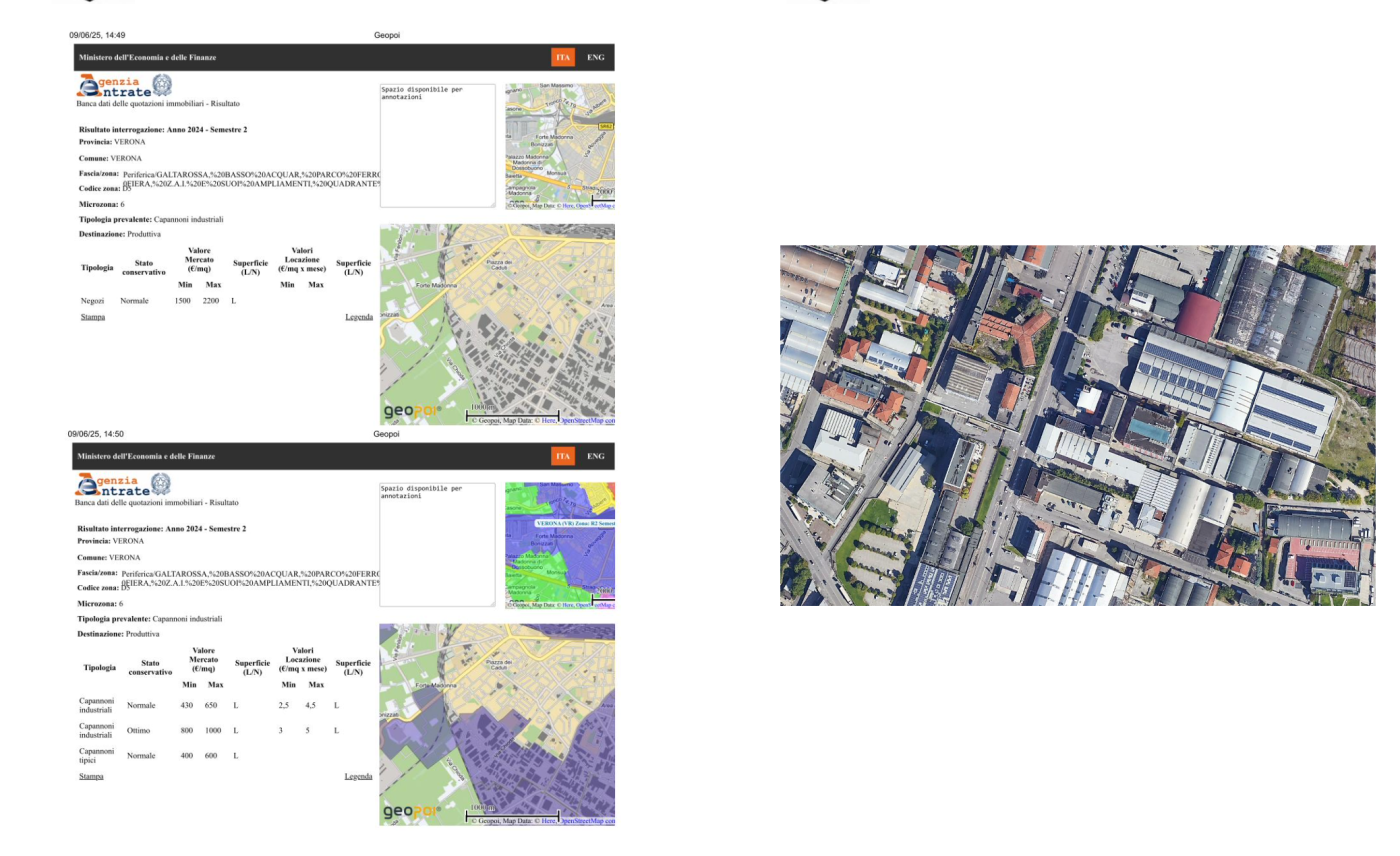Click the "4,5" maximum rental value

312,706
